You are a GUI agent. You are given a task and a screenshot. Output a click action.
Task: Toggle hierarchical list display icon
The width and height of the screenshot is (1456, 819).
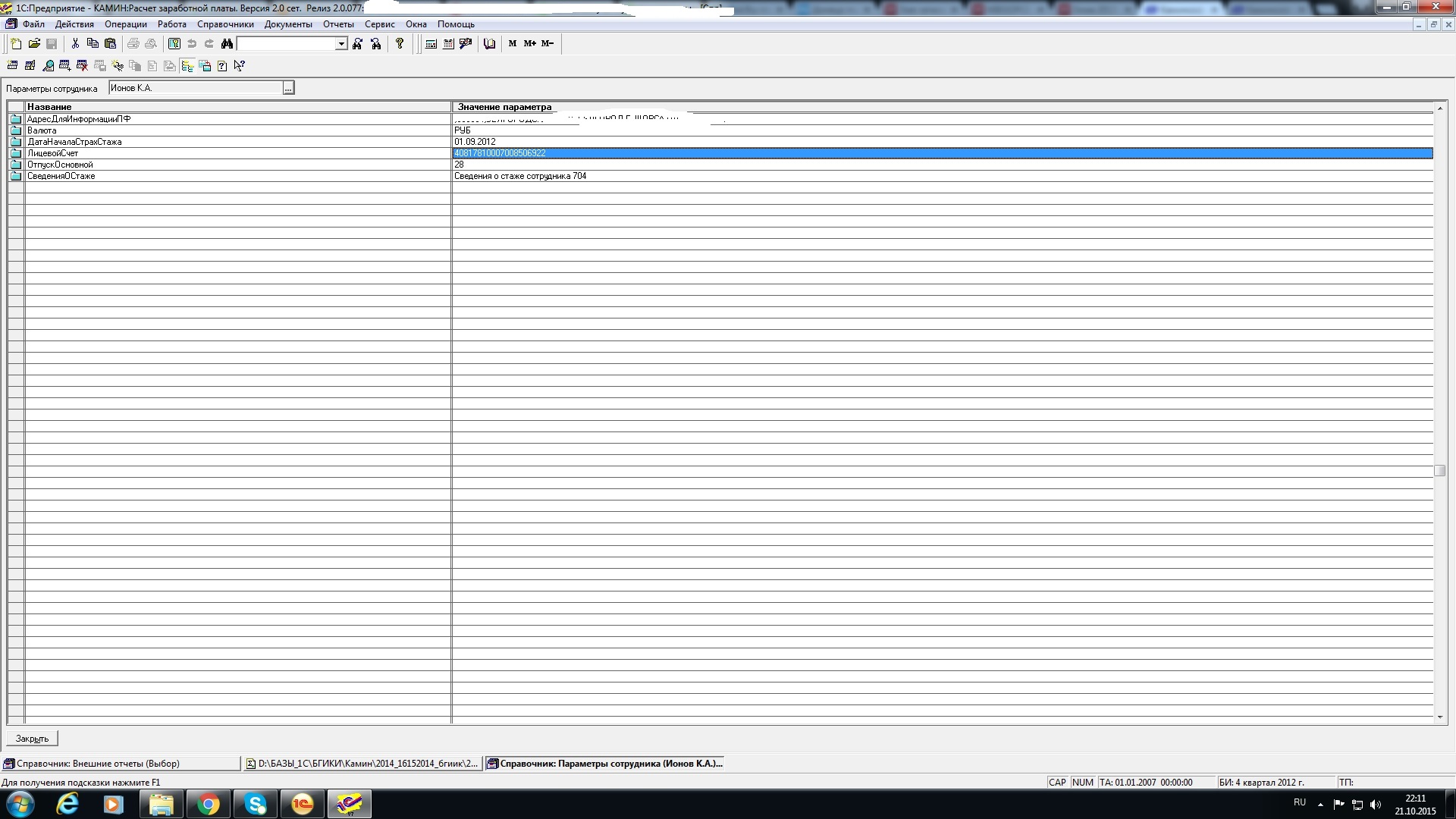pos(187,66)
